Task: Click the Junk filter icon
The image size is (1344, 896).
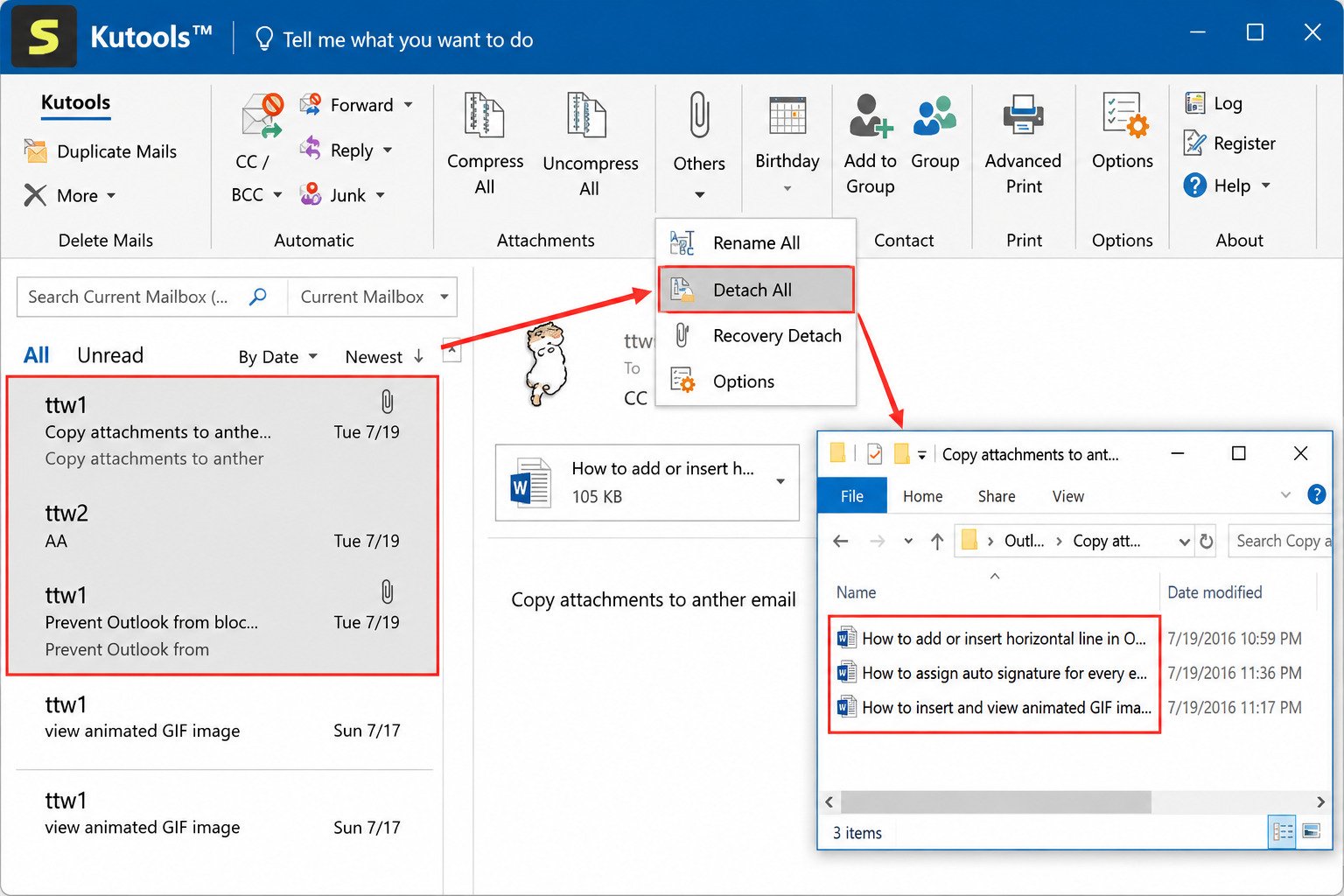Action: [311, 193]
